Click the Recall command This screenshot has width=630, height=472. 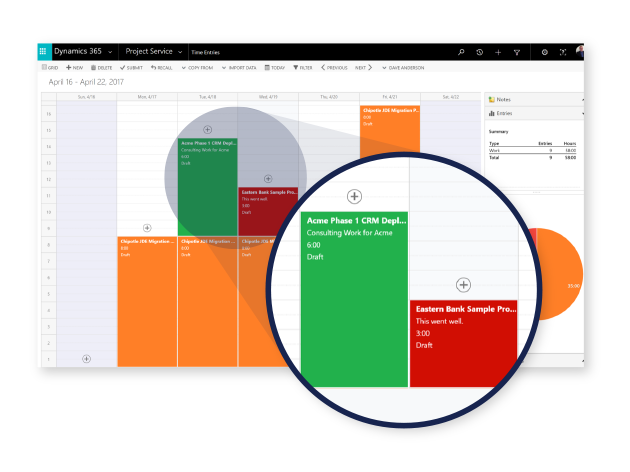click(x=162, y=67)
